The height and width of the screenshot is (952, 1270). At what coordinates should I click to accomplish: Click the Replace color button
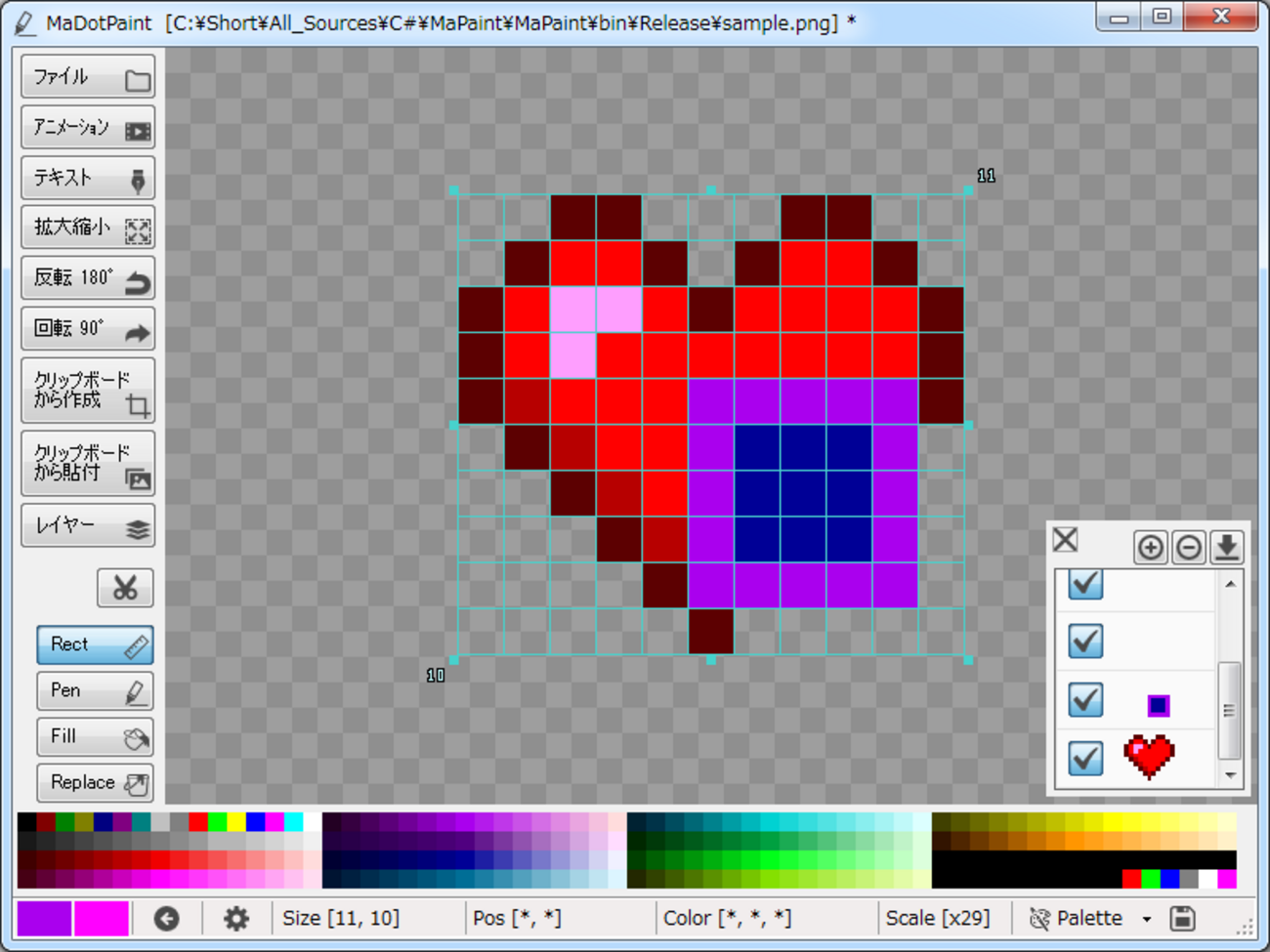pyautogui.click(x=95, y=783)
